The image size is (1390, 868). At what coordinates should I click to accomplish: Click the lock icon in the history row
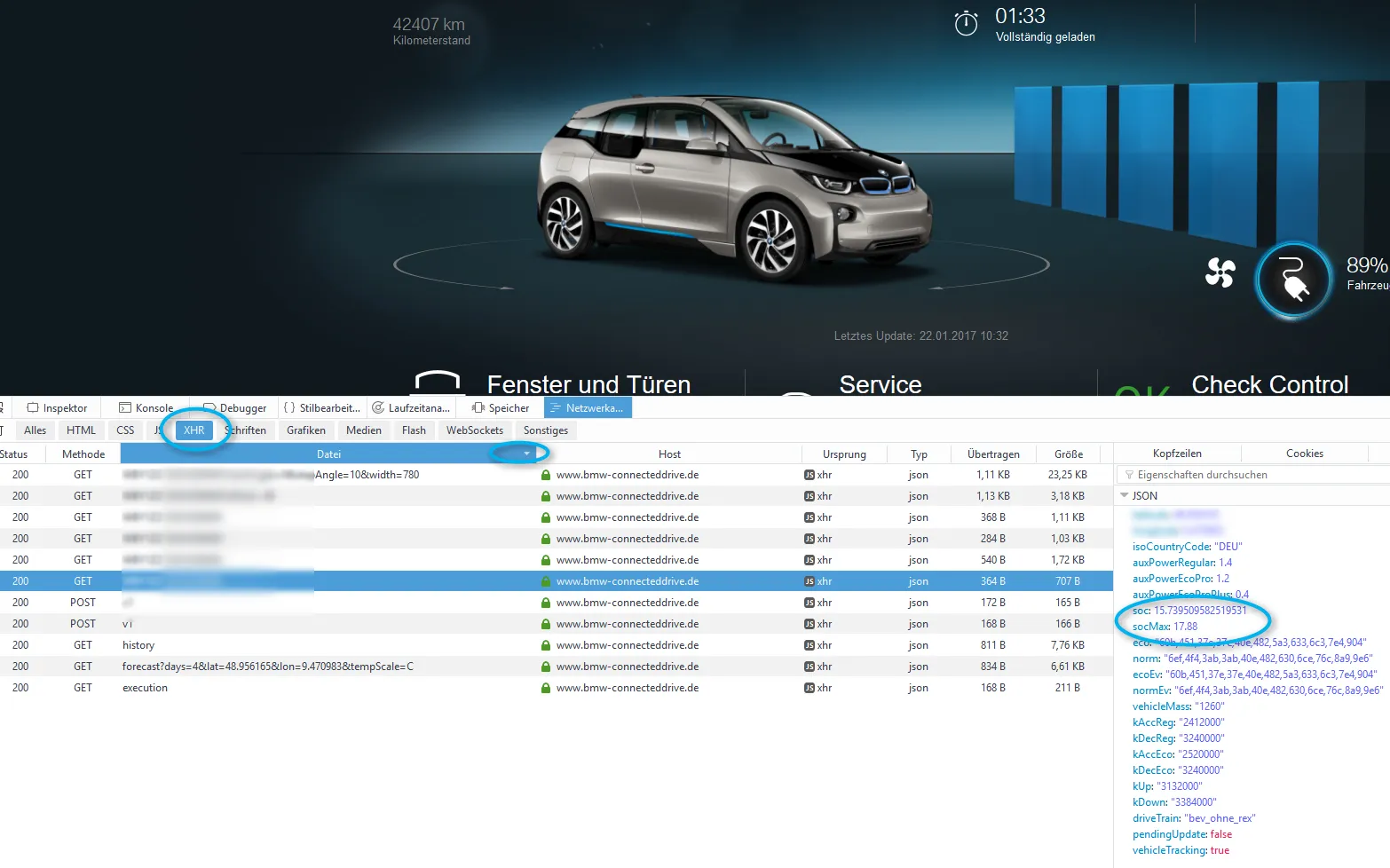[546, 645]
